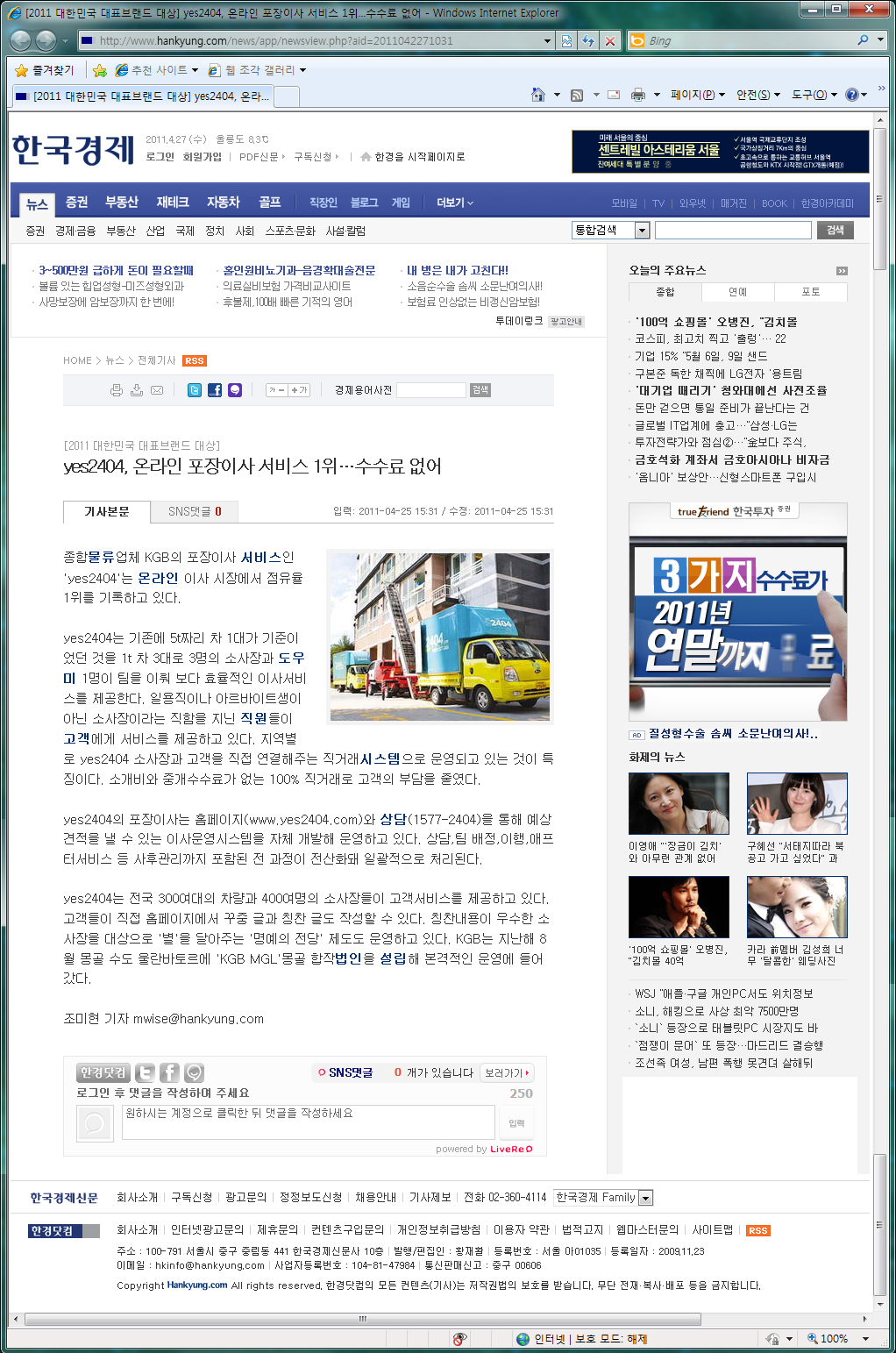The image size is (896, 1353).
Task: Expand the 추천 사이트 dropdown
Action: [x=195, y=70]
